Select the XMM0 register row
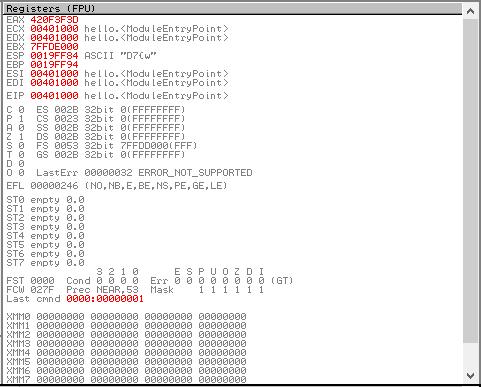 [x=126, y=316]
